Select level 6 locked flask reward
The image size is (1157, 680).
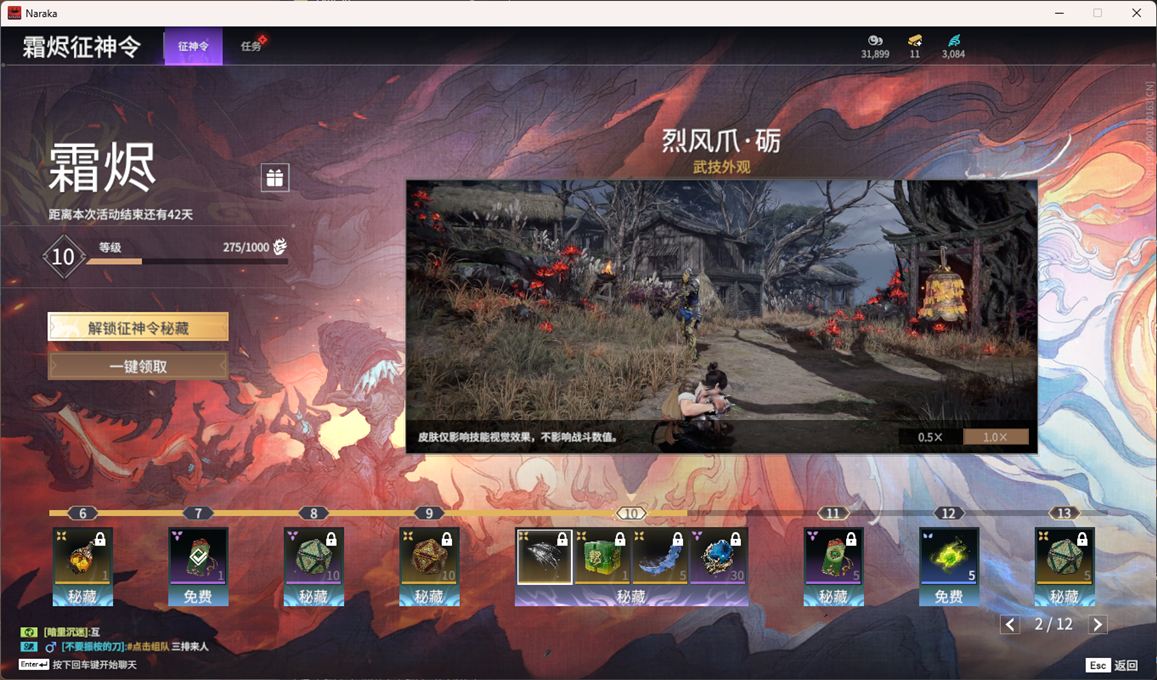tap(83, 555)
